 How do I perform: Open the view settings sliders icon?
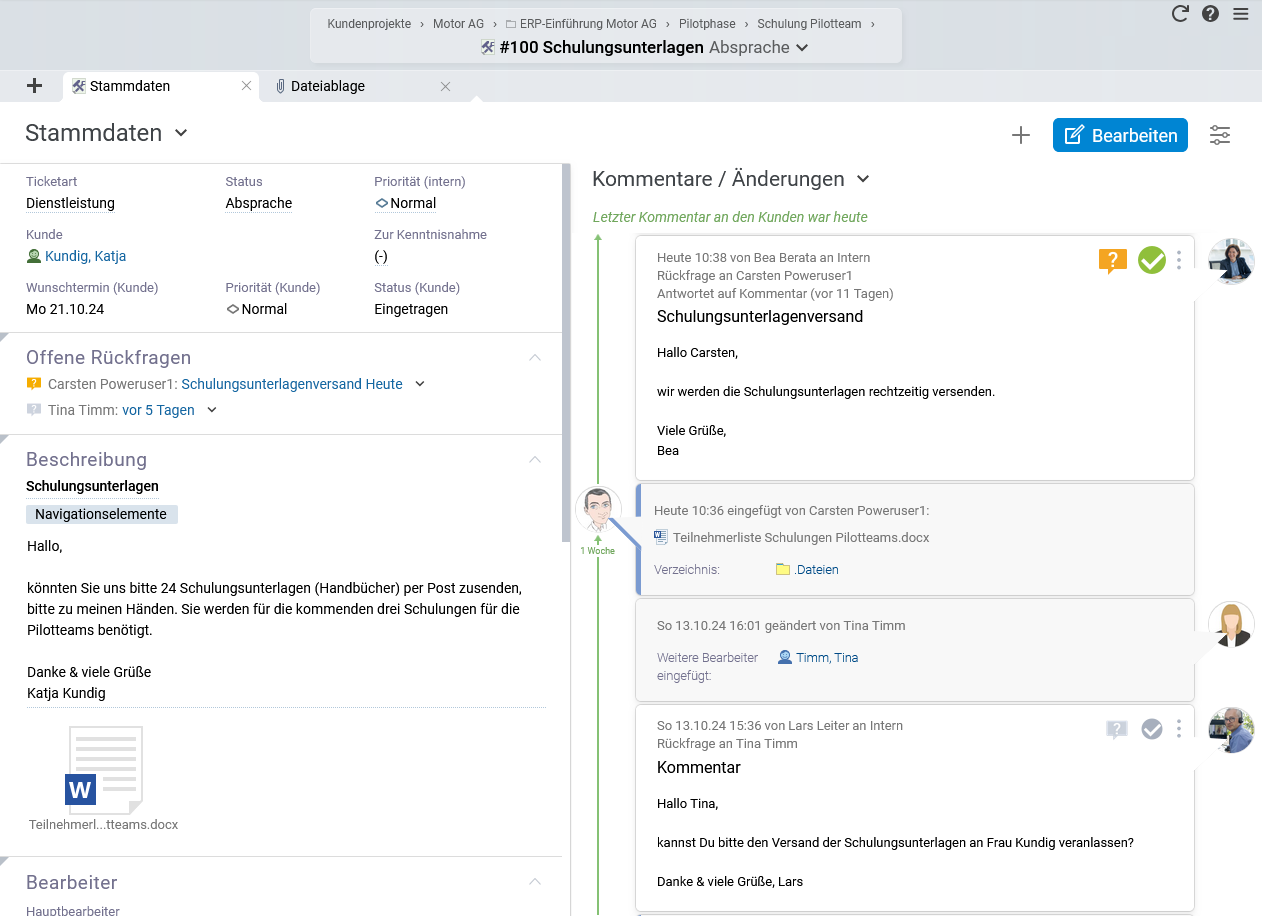click(x=1220, y=136)
